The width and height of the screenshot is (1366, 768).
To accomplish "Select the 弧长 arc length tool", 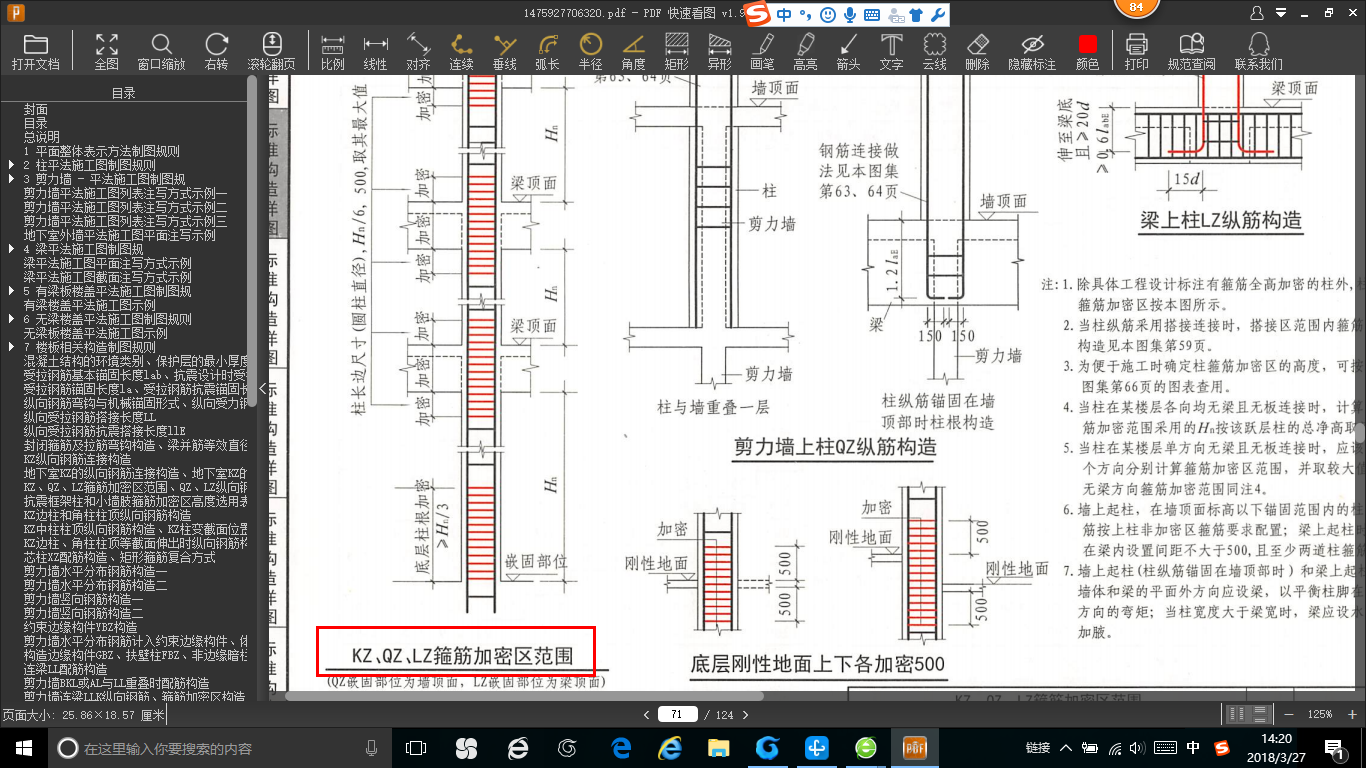I will click(548, 51).
